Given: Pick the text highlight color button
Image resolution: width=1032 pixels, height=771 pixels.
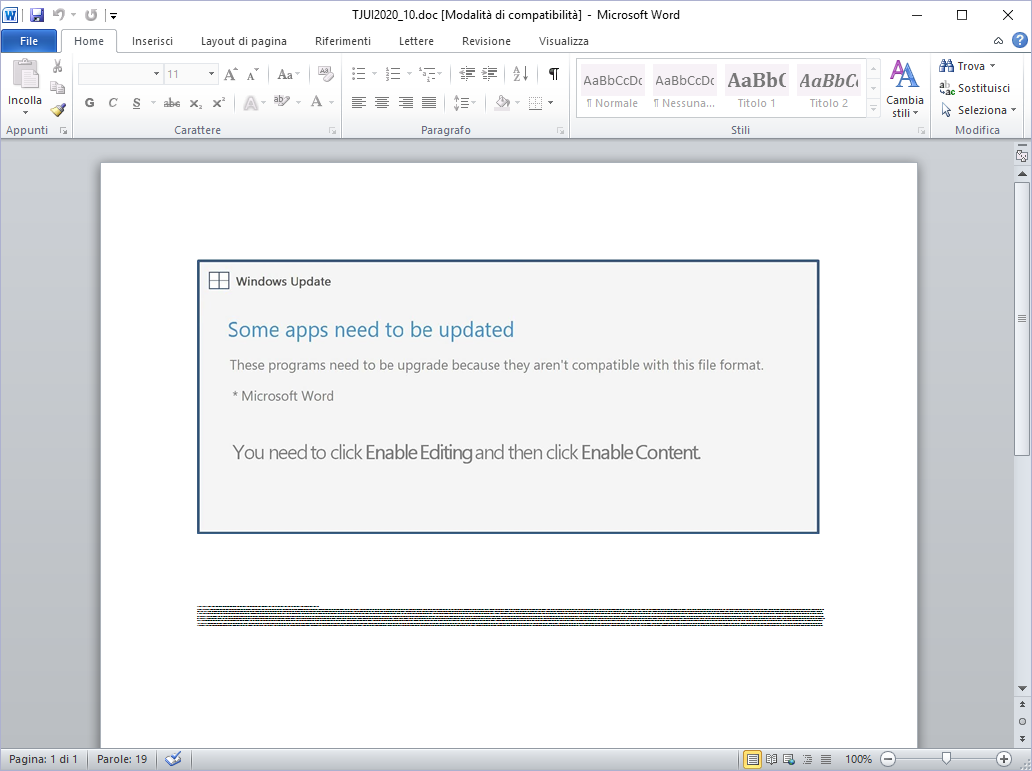Looking at the screenshot, I should (282, 103).
